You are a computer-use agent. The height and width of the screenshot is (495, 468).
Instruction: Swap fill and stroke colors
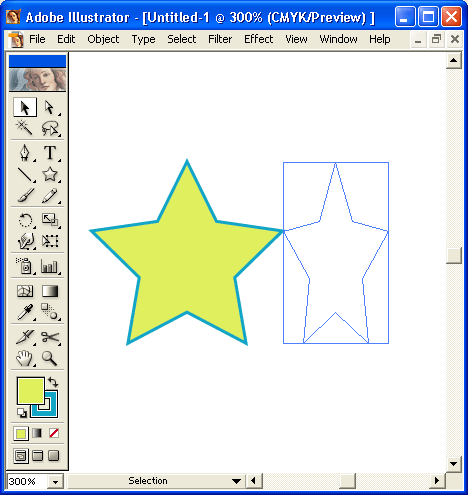53,382
